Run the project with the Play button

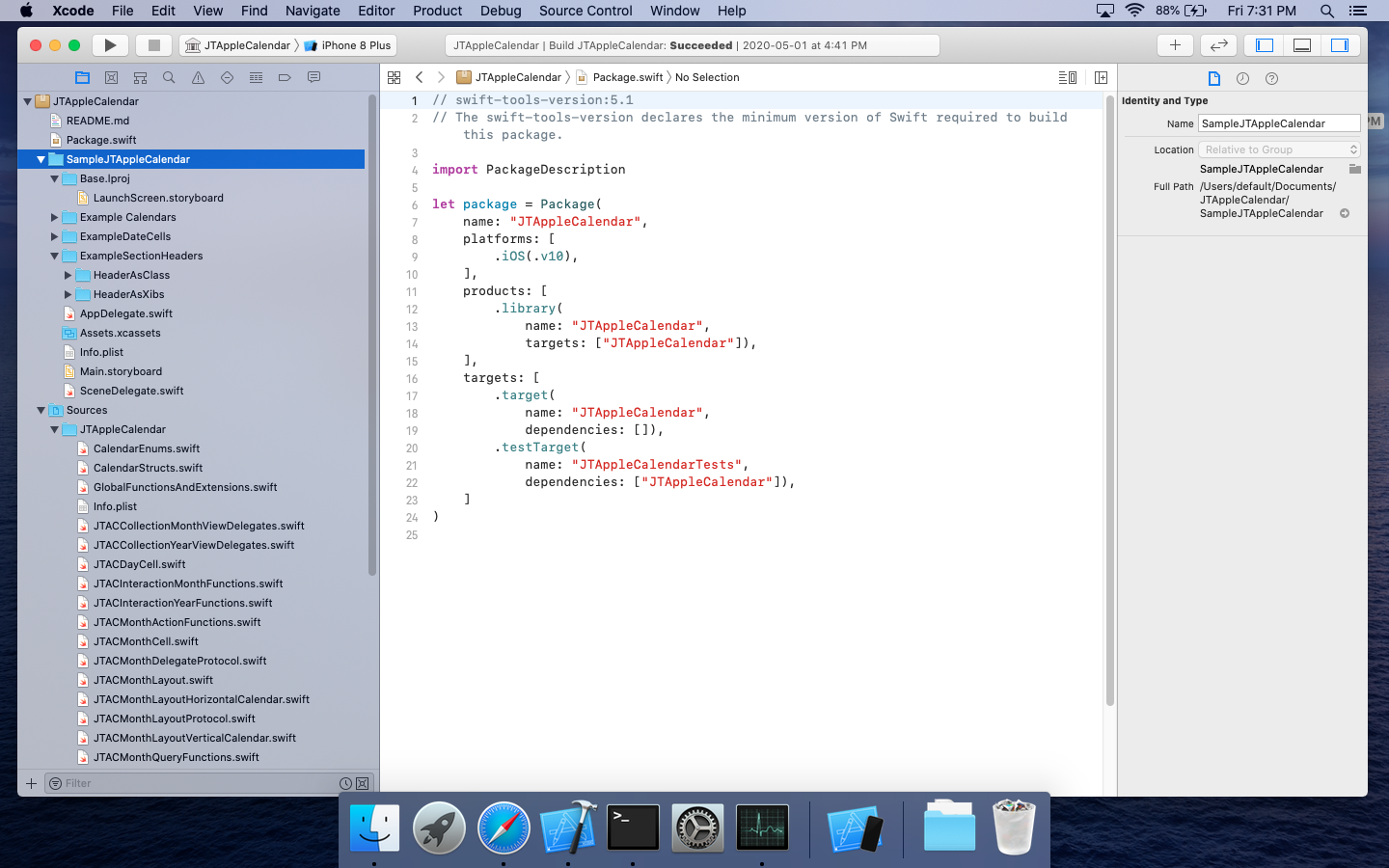click(110, 45)
